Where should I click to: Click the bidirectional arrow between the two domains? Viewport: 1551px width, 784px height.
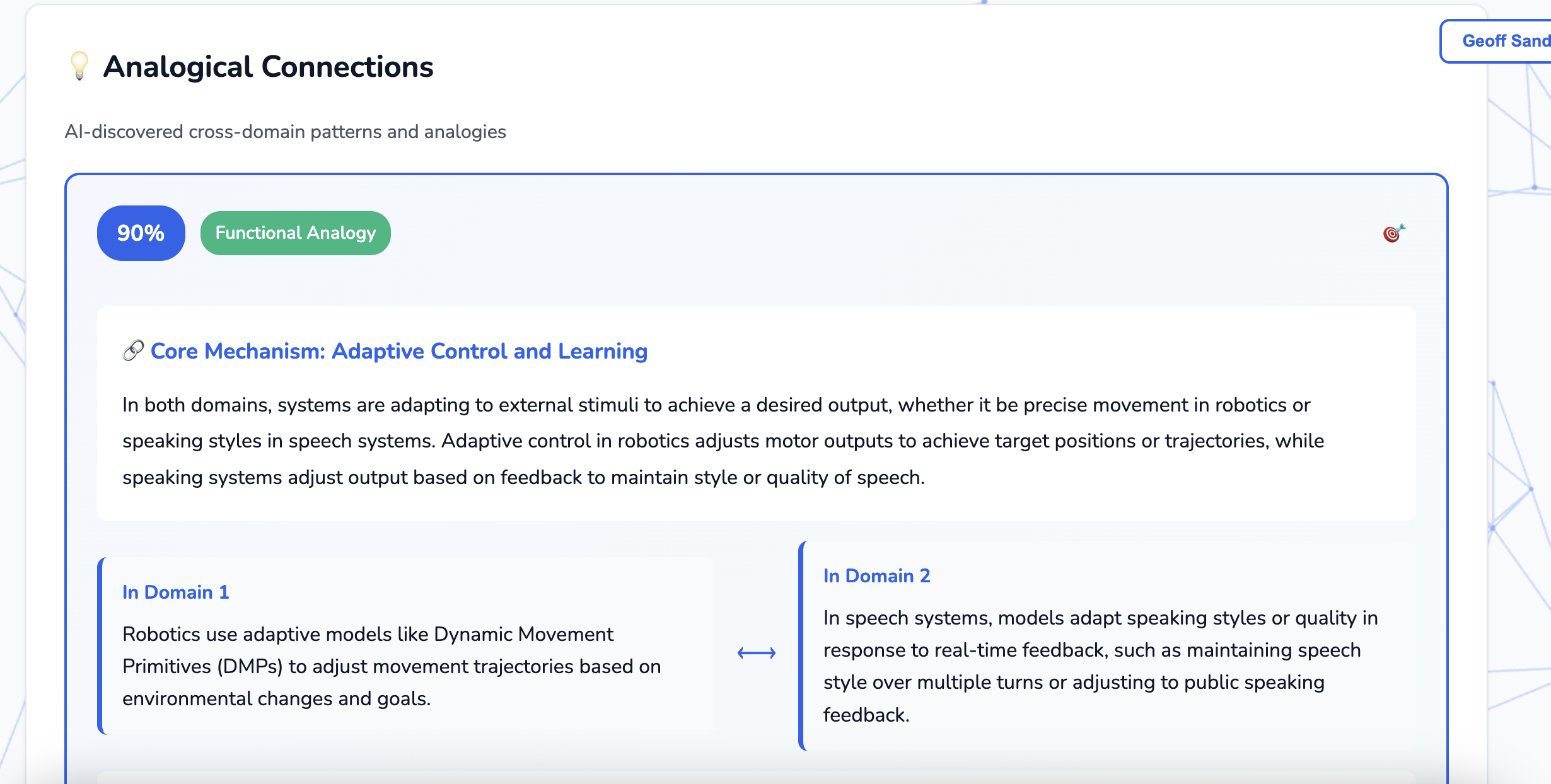point(756,654)
